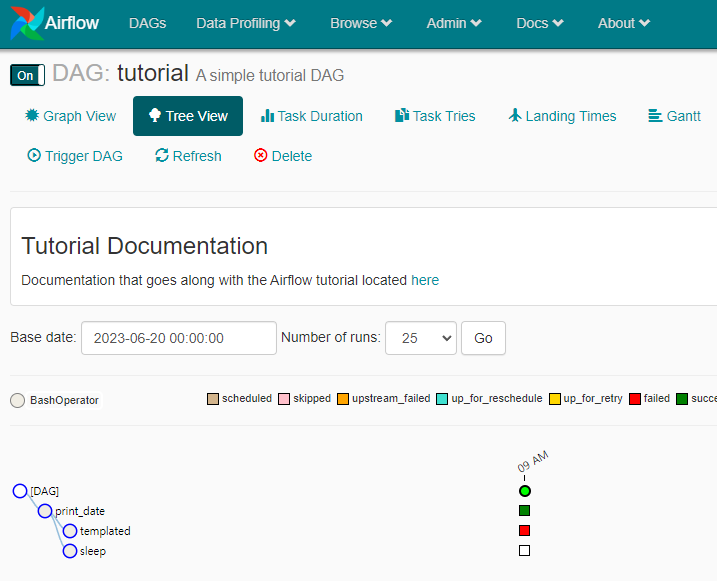Click the Tutorial Documentation heading

tap(144, 246)
